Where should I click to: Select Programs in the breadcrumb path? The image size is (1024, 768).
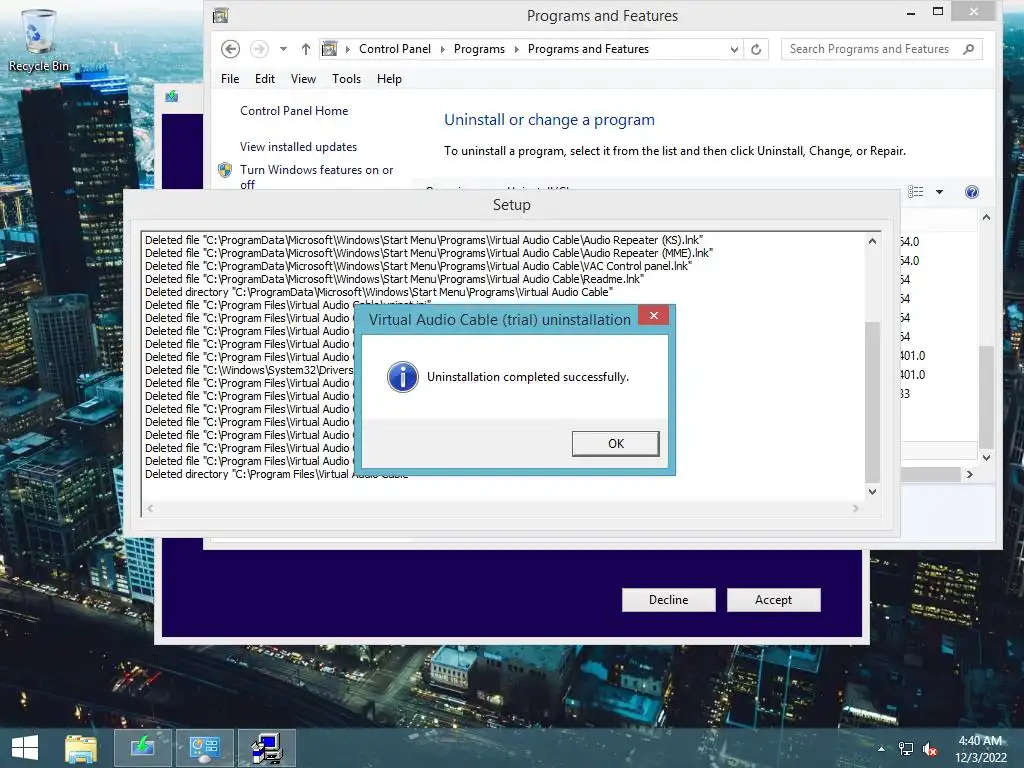coord(479,49)
